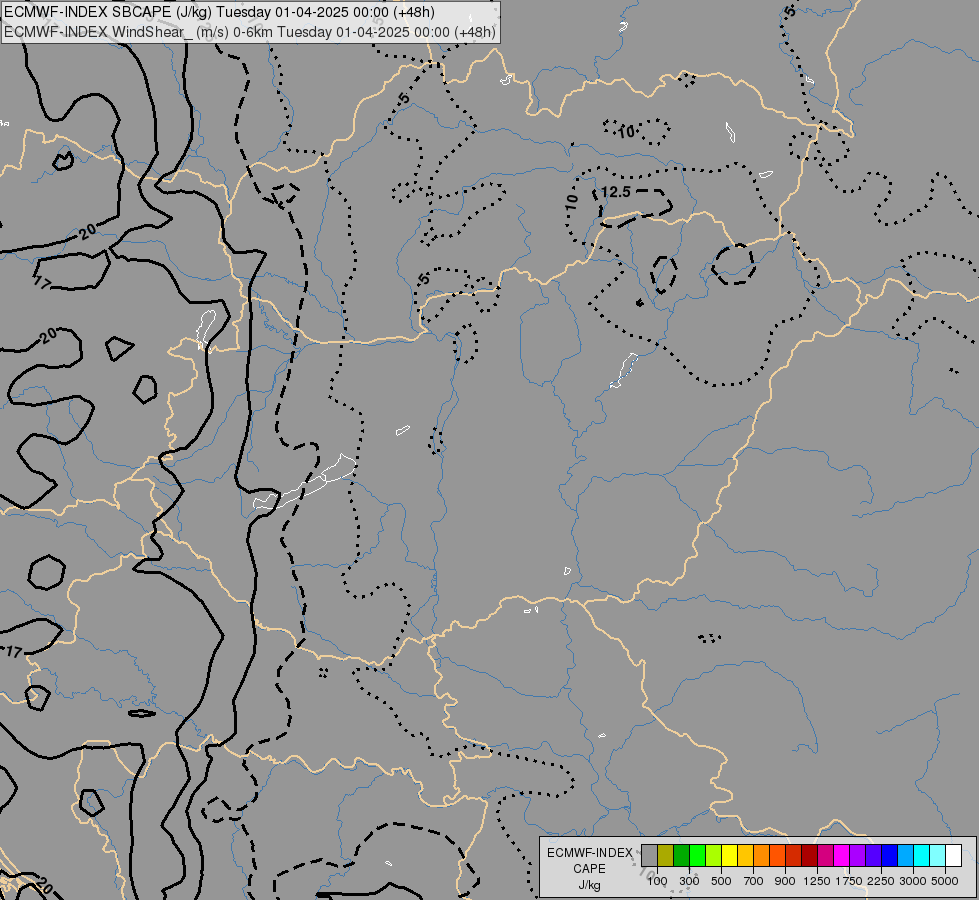Click the J/kg unit label in the legend
979x900 pixels.
click(589, 886)
